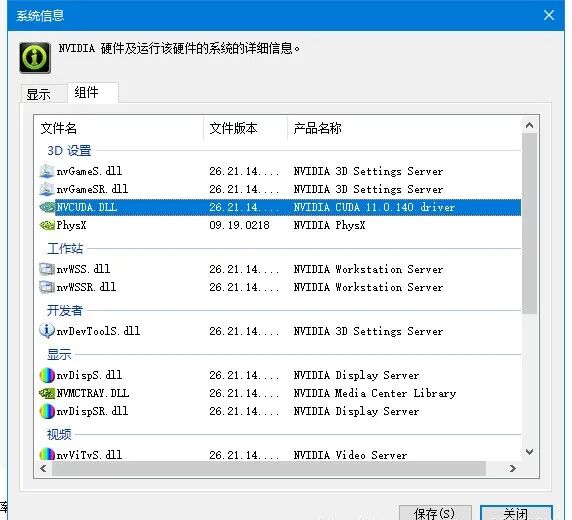Image resolution: width=572 pixels, height=520 pixels.
Task: Collapse the 3D 设置 group header
Action: pyautogui.click(x=69, y=150)
